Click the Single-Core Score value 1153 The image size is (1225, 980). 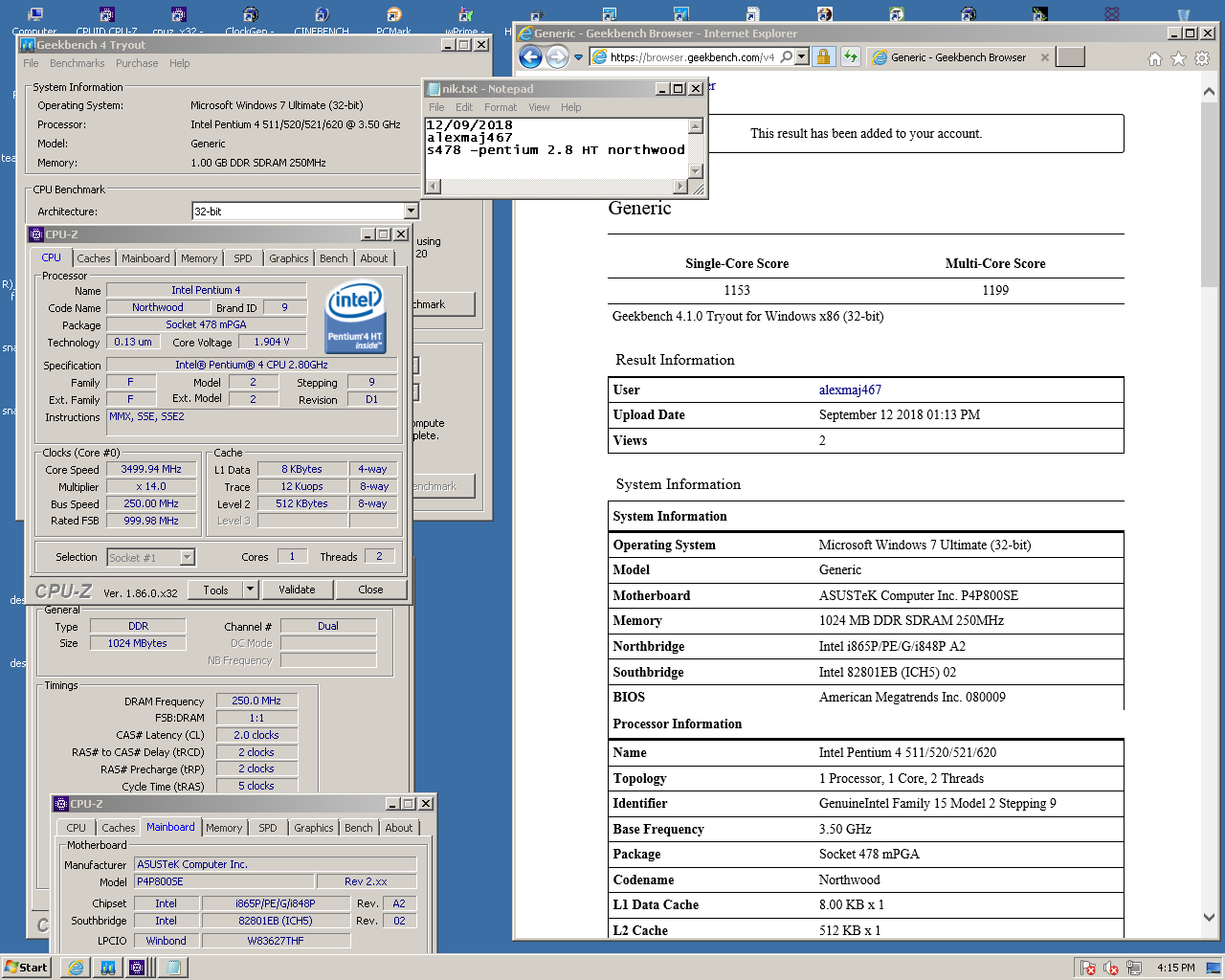pyautogui.click(x=737, y=290)
